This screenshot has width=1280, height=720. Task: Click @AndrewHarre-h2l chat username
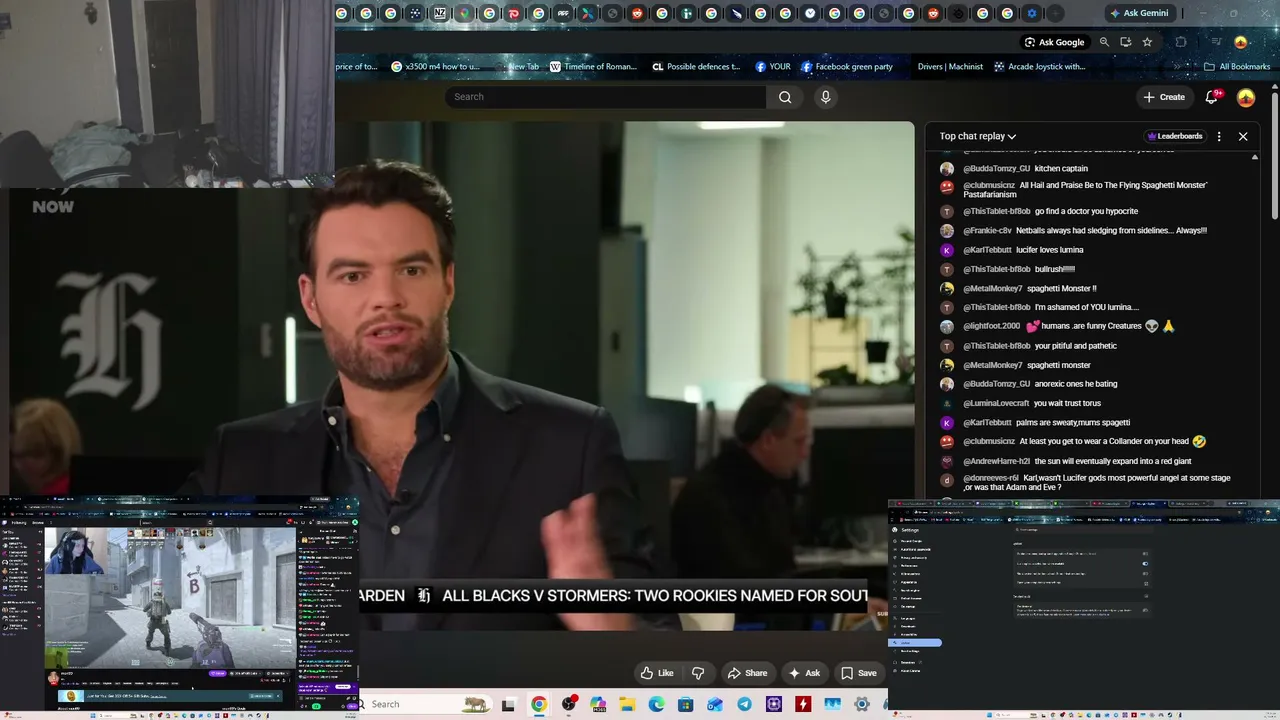click(x=996, y=462)
